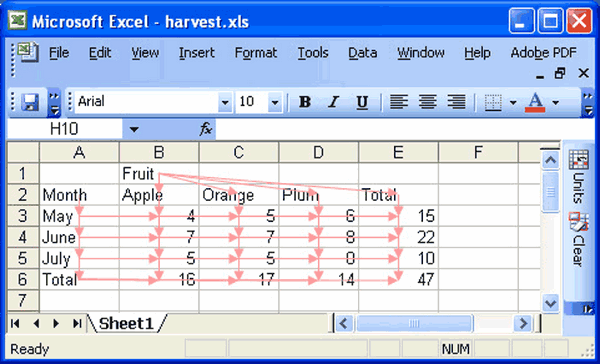Screen dimensions: 600x364
Task: Select column C header
Action: click(239, 153)
